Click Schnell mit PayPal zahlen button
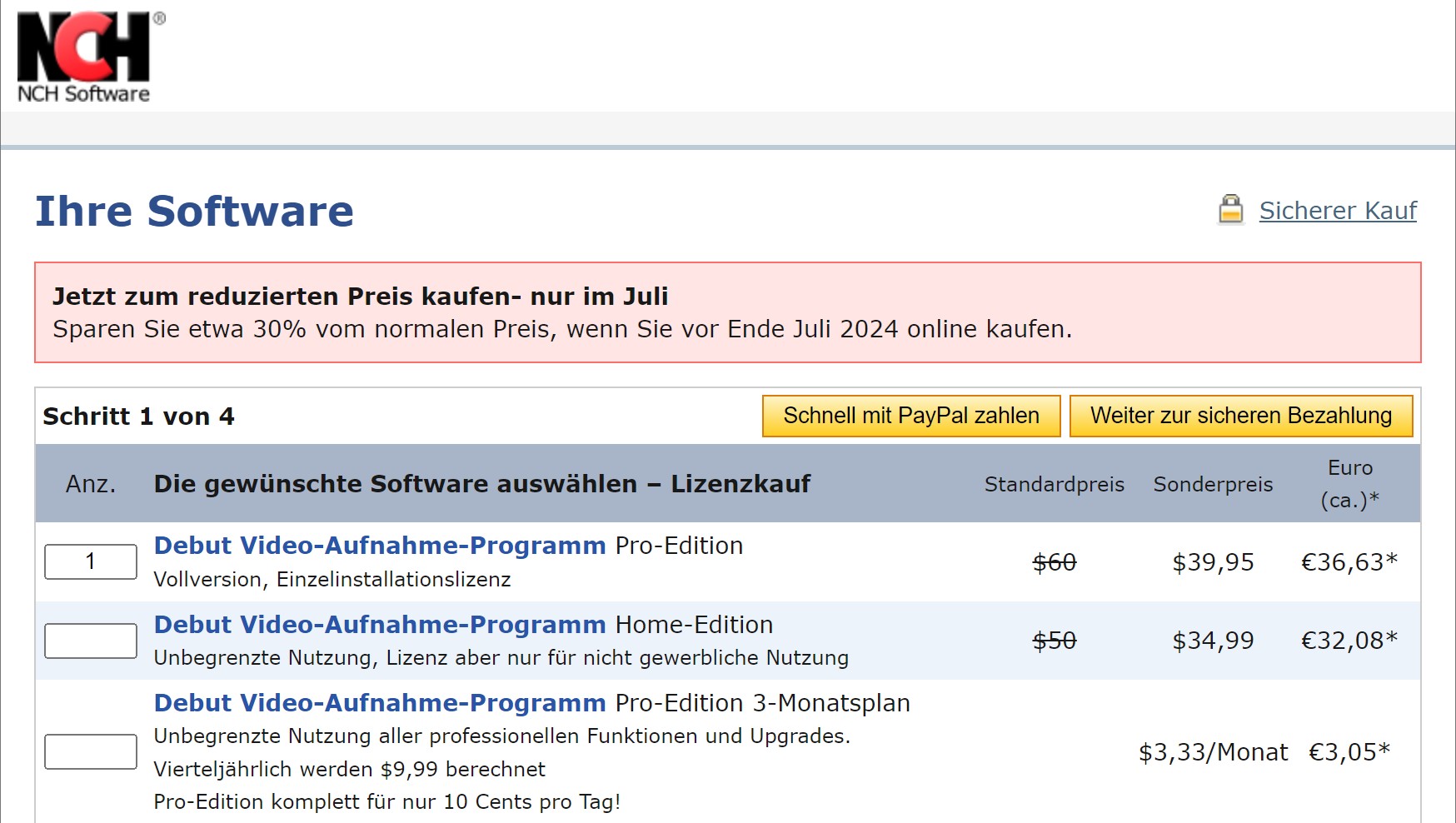 [911, 416]
